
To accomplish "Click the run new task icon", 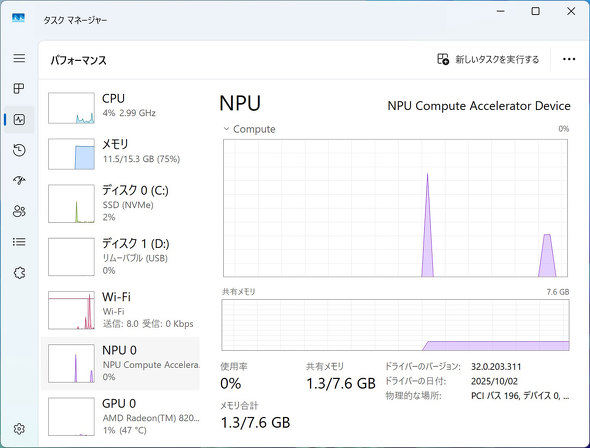I will coord(443,59).
